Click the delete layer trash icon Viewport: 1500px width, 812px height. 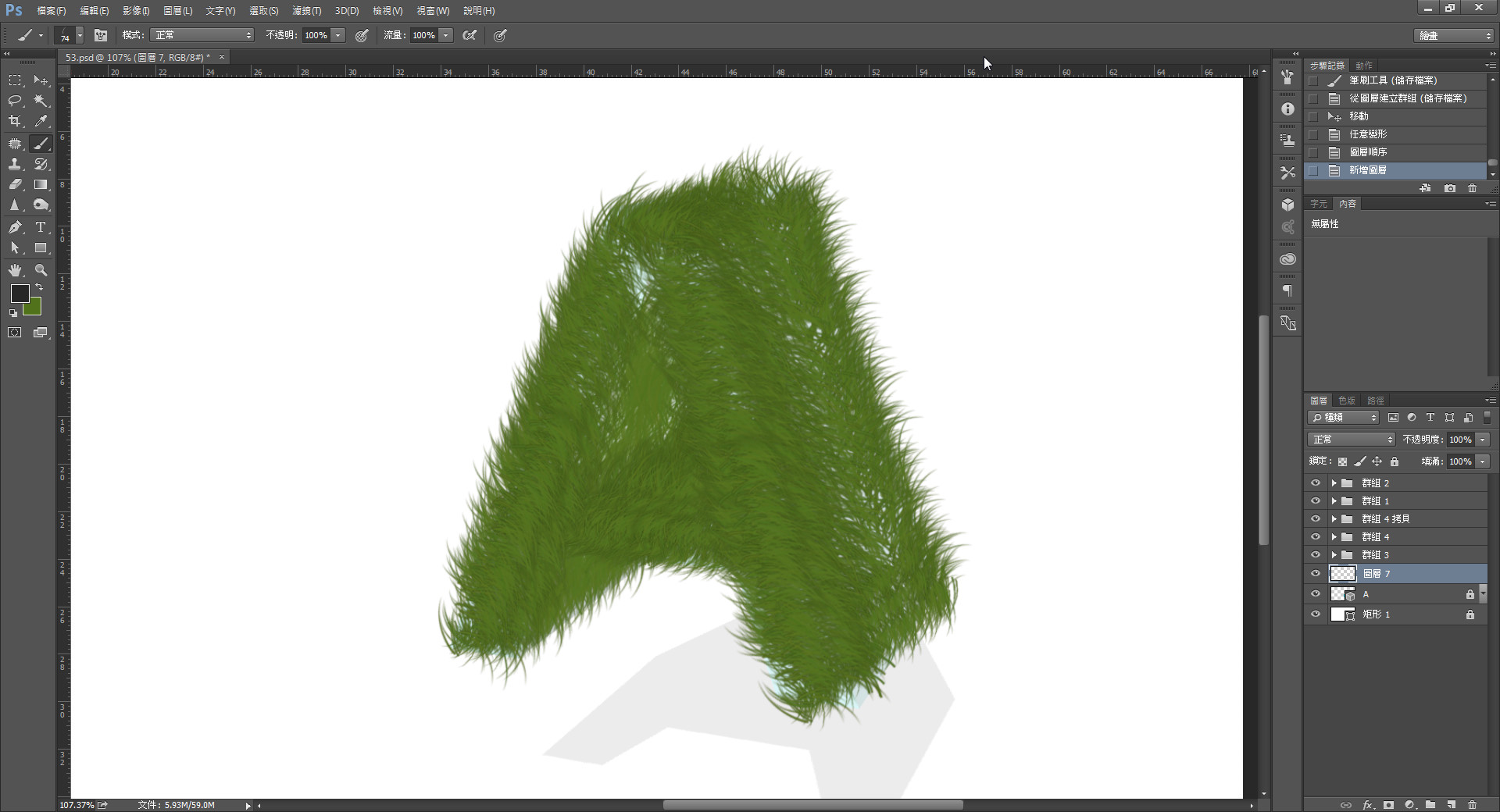[1472, 805]
